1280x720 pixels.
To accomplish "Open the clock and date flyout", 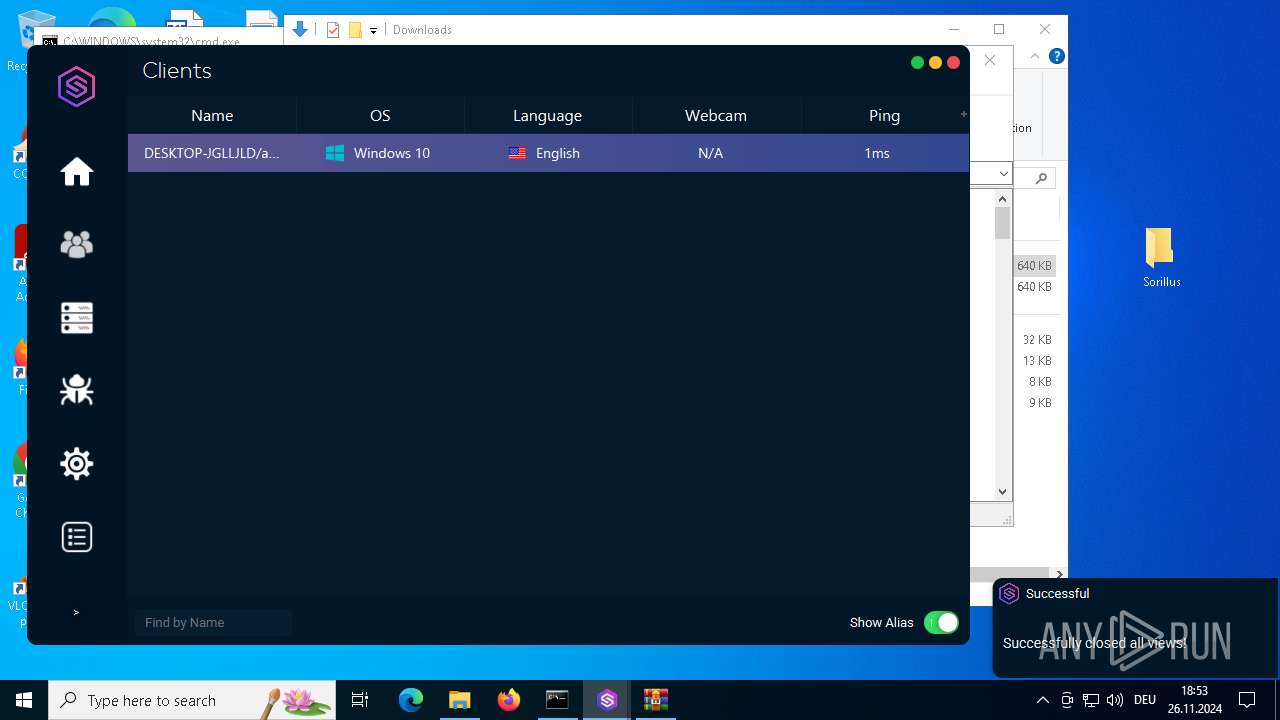I will click(1195, 700).
